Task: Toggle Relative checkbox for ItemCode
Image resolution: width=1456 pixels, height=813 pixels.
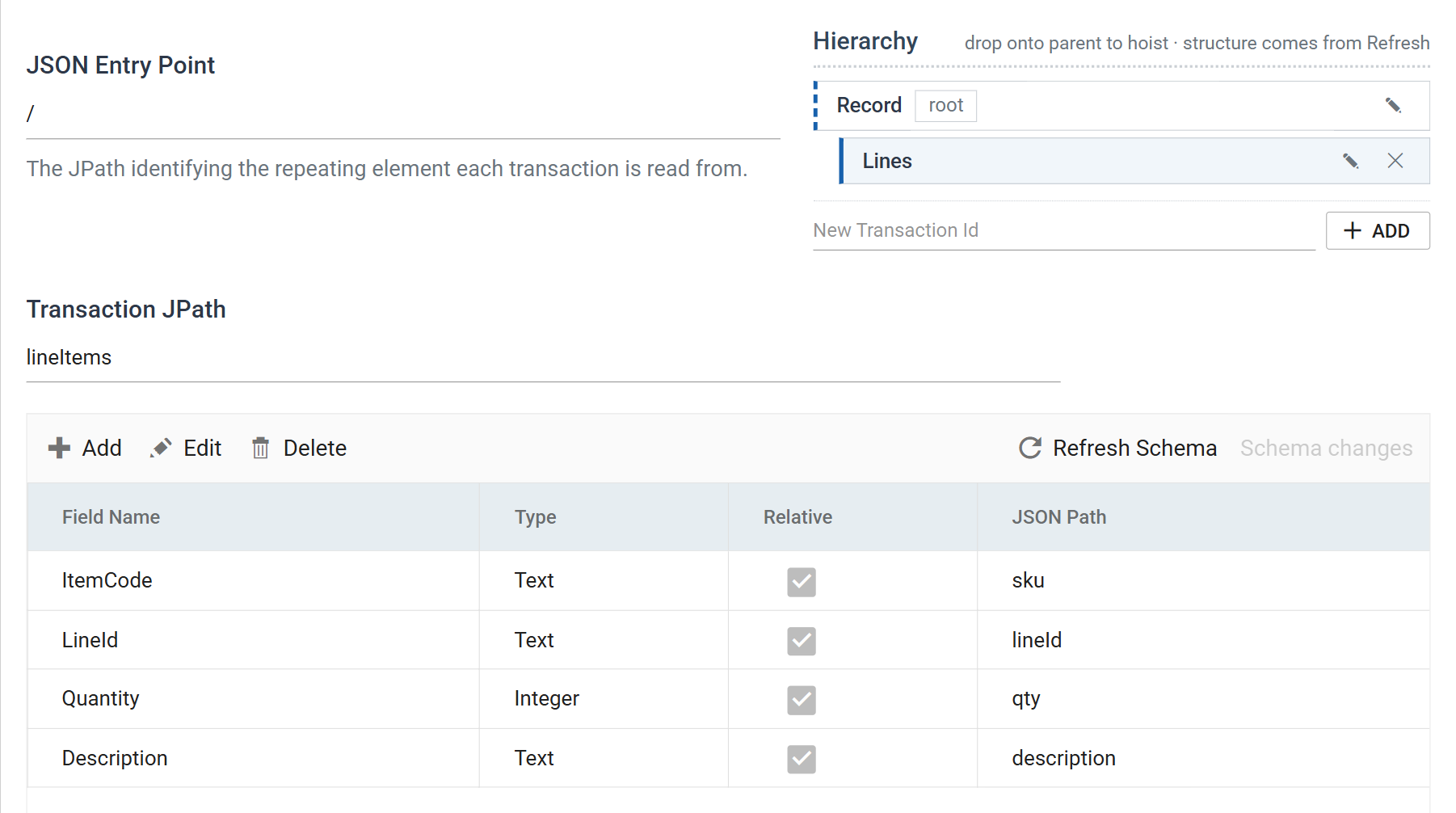Action: point(802,582)
